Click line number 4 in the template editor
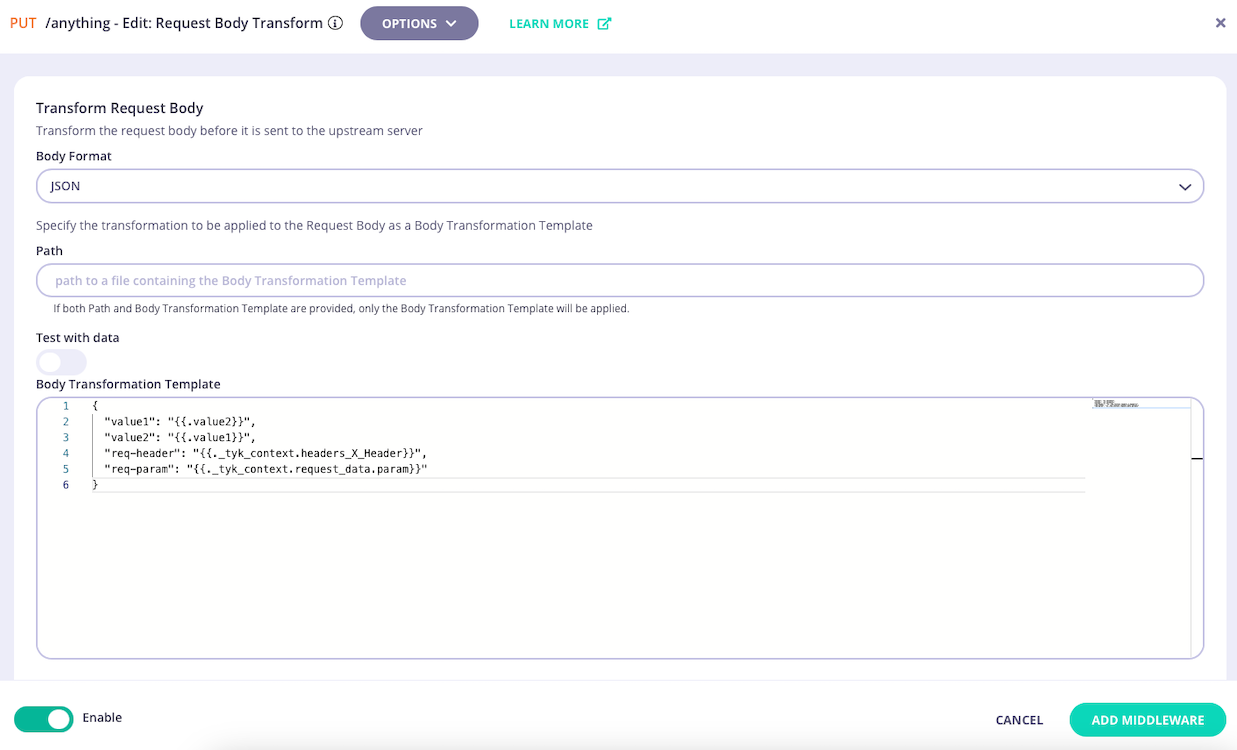 [65, 453]
